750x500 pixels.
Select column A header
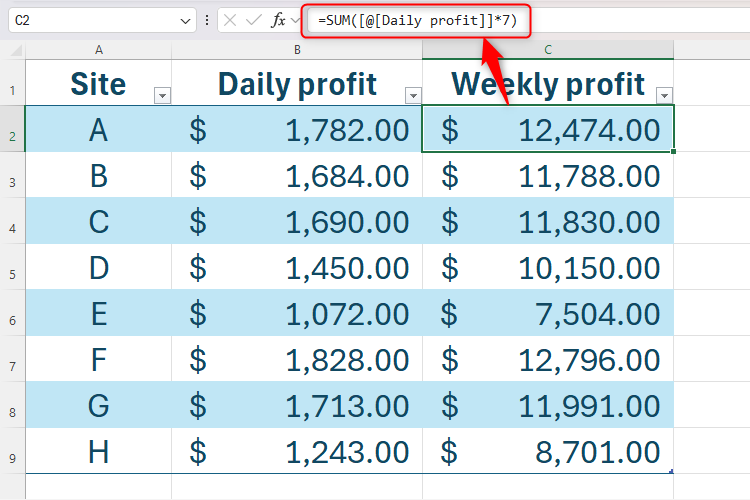pyautogui.click(x=99, y=50)
